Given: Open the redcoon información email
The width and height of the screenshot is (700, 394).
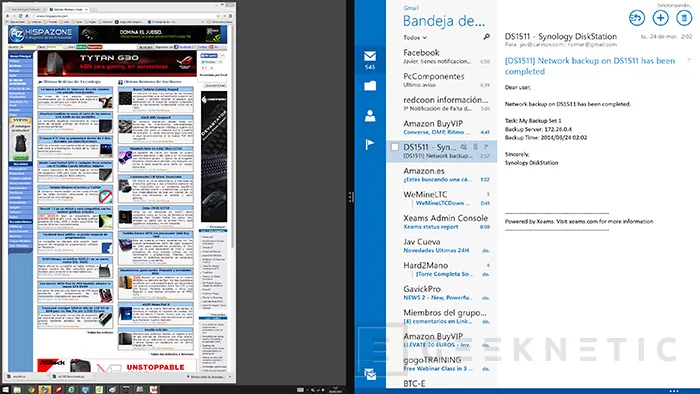Looking at the screenshot, I should coord(442,103).
